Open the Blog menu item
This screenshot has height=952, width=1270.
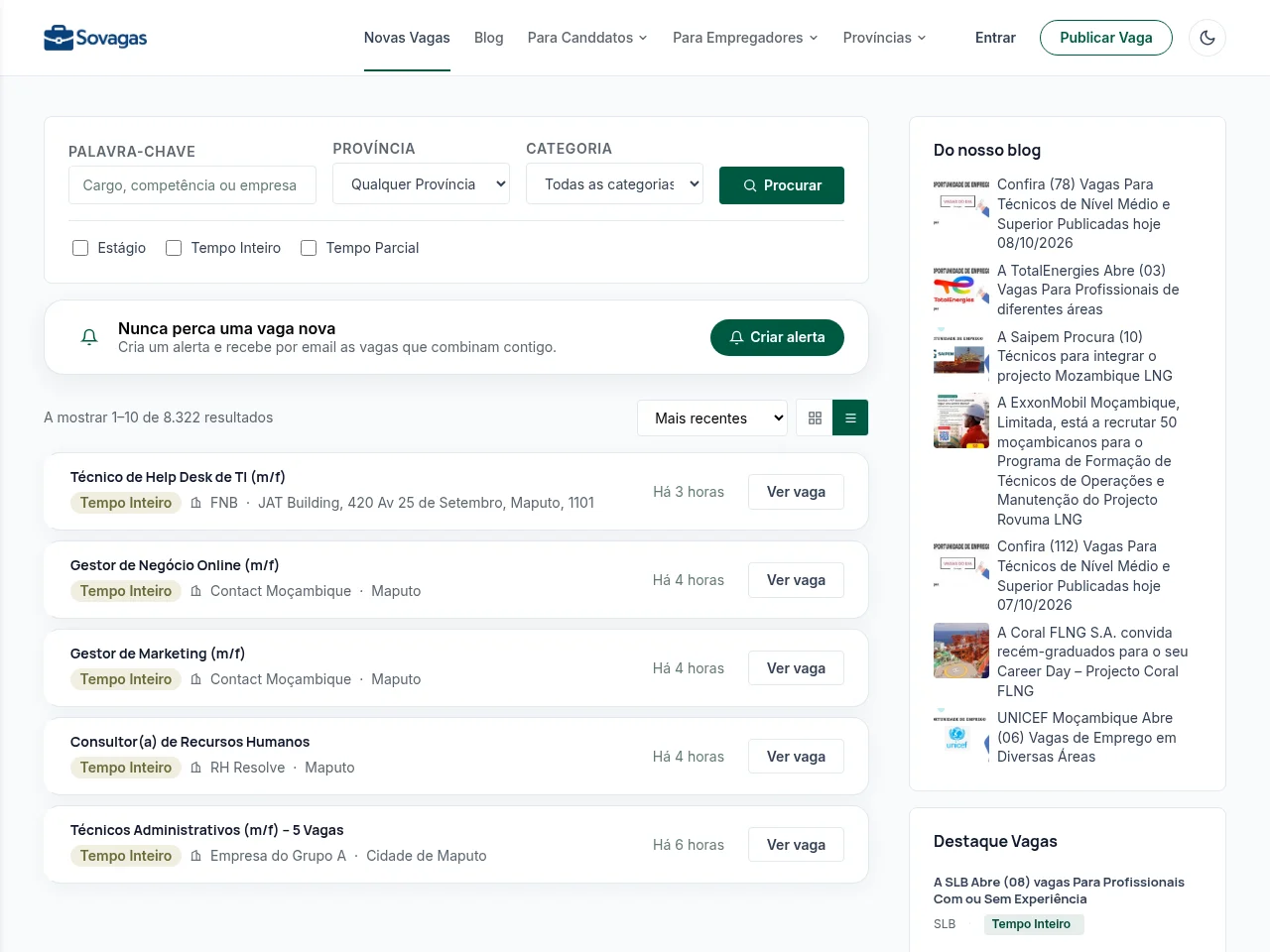489,38
